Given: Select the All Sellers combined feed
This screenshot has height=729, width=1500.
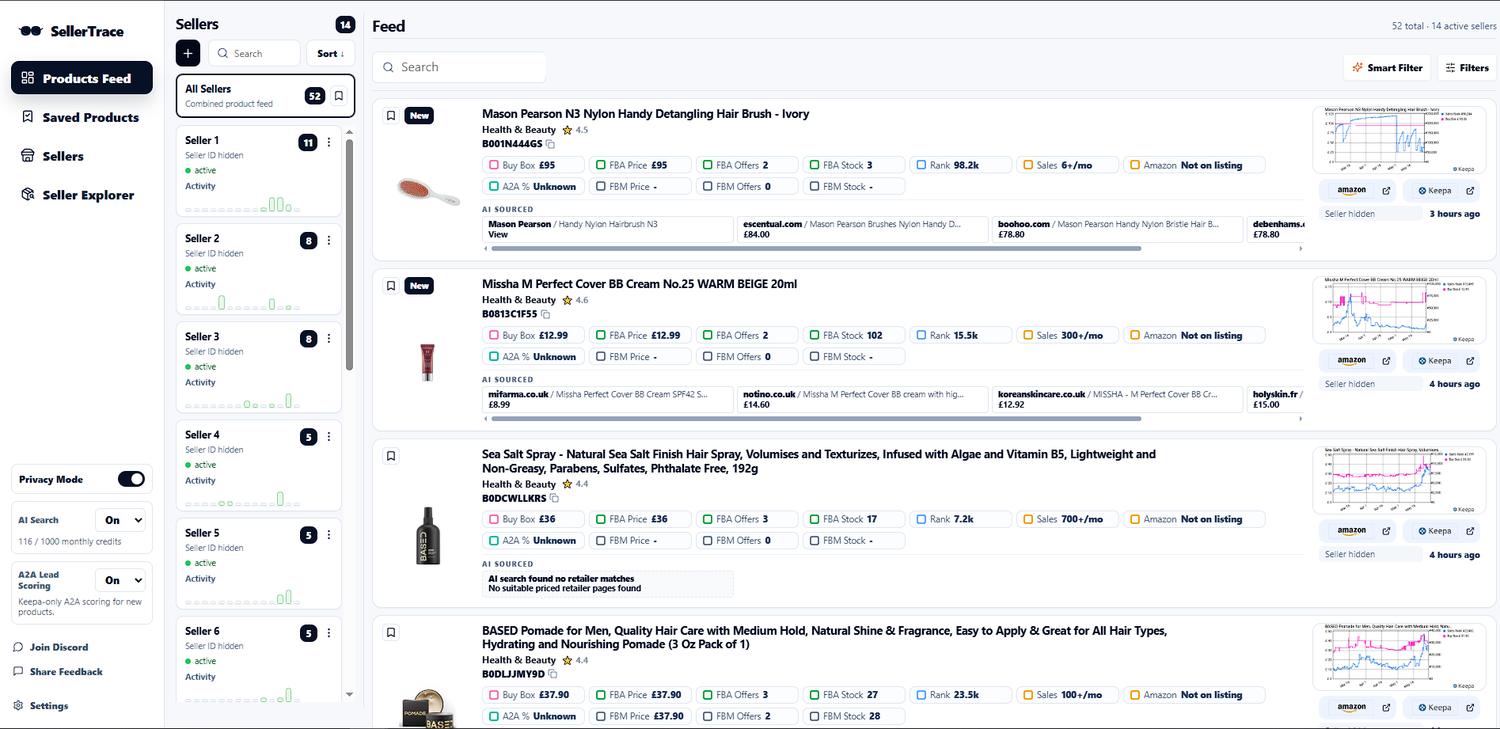Looking at the screenshot, I should (x=265, y=96).
